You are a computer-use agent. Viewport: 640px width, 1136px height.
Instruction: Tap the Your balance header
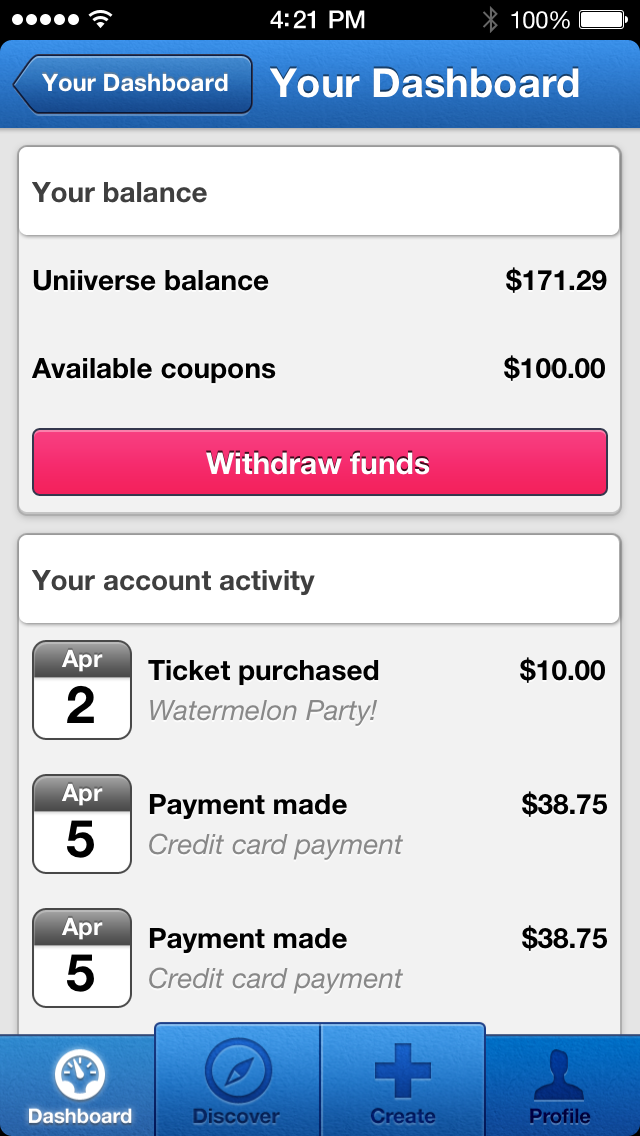coord(319,193)
